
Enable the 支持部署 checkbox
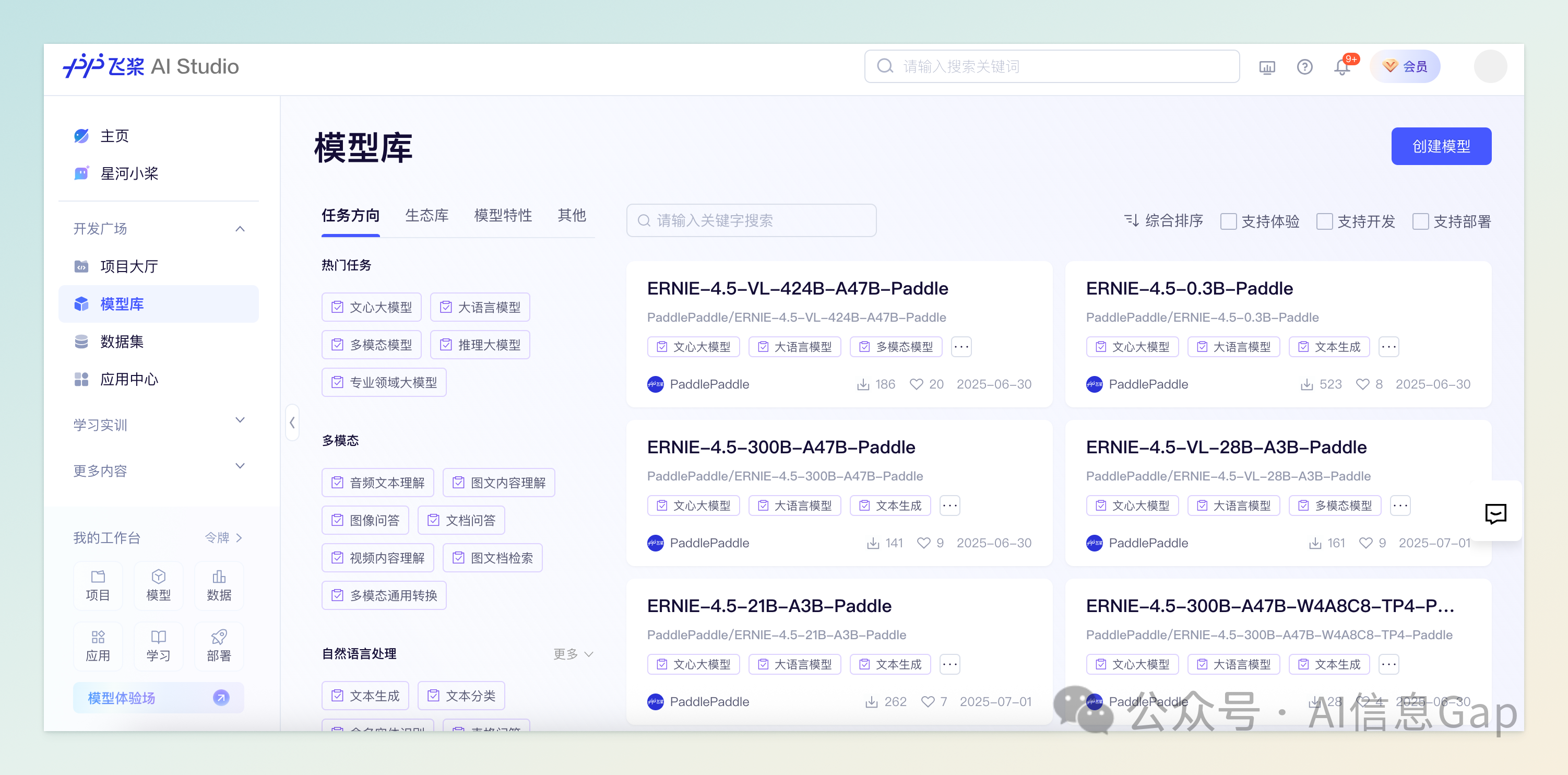tap(1420, 221)
